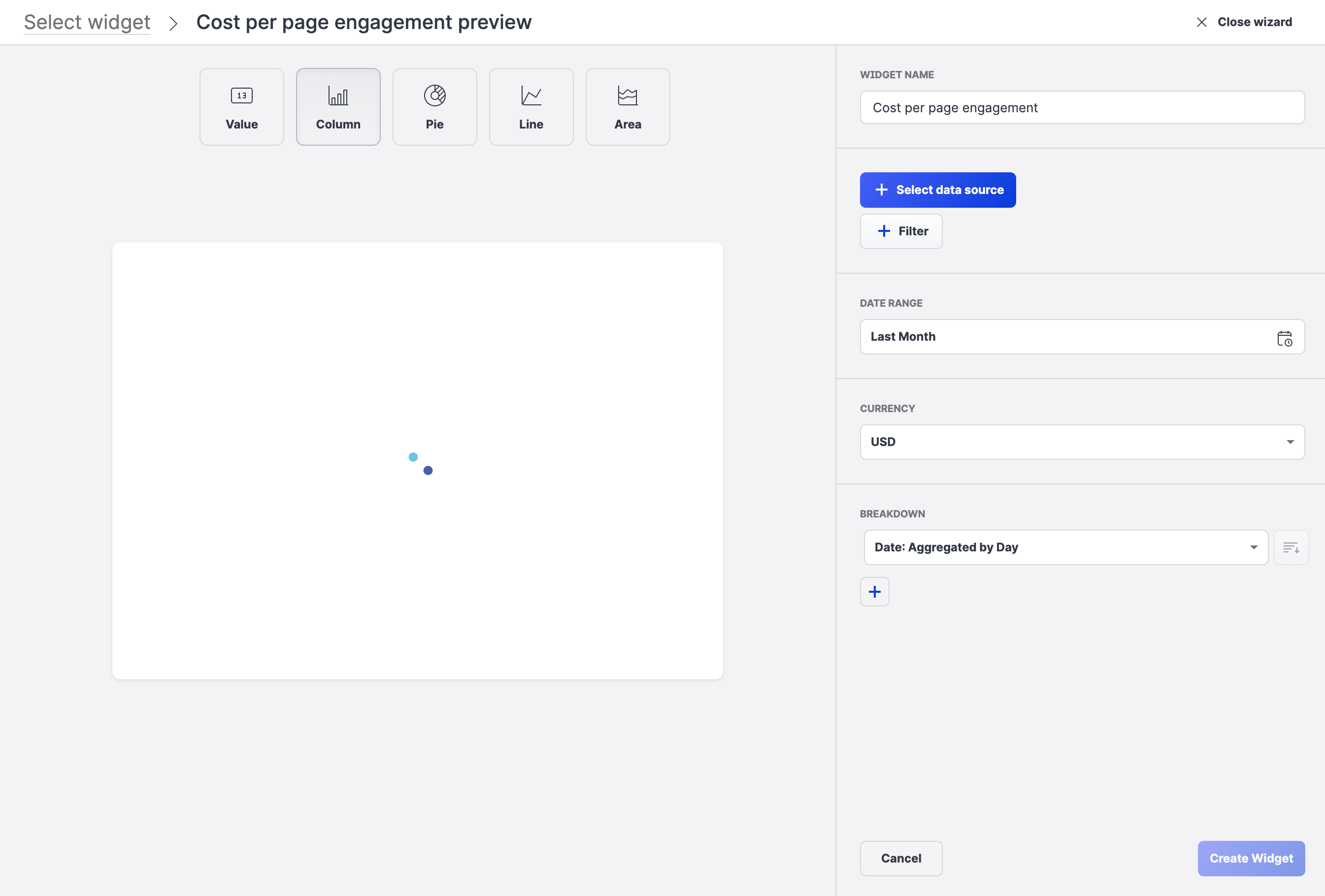Add a Filter

point(901,231)
